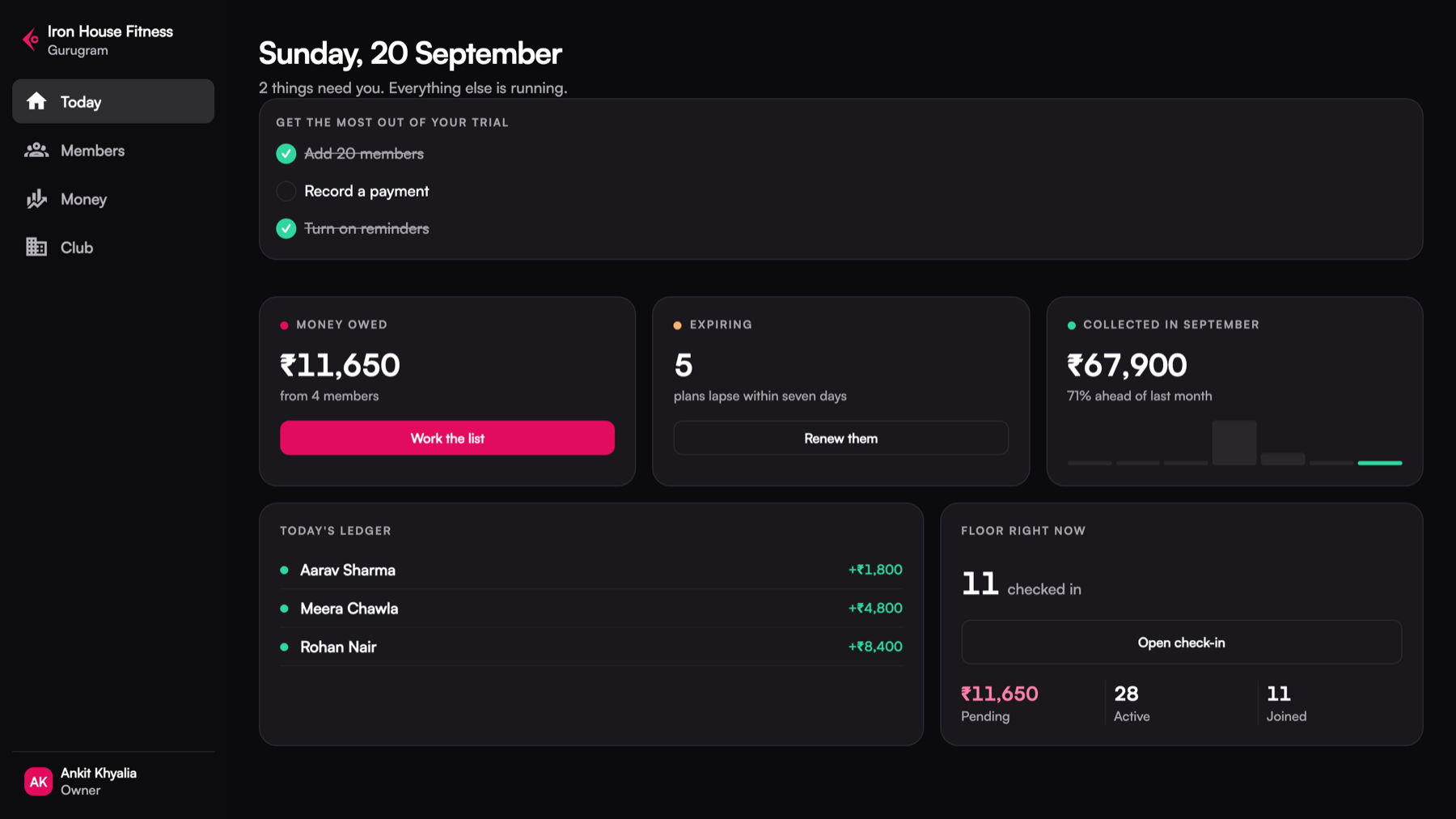
Task: Select the Rohan Nair ledger entry
Action: [591, 647]
